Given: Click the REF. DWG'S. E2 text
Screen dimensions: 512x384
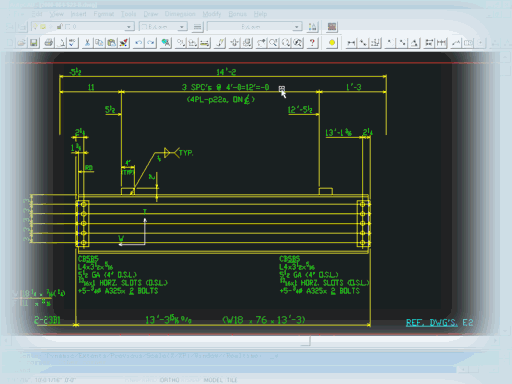Looking at the screenshot, I should pos(439,323).
